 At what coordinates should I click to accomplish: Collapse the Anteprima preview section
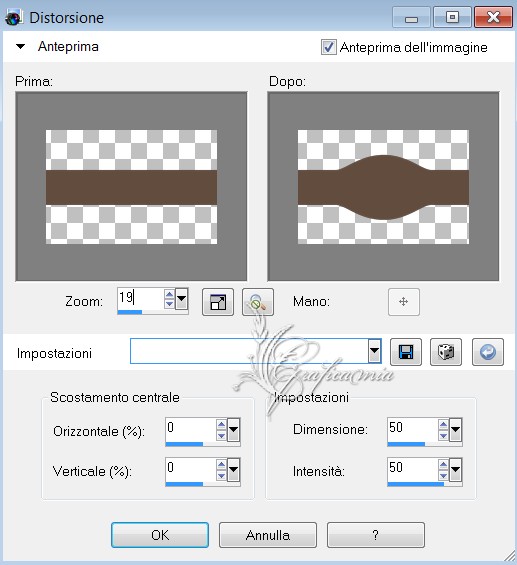coord(21,46)
